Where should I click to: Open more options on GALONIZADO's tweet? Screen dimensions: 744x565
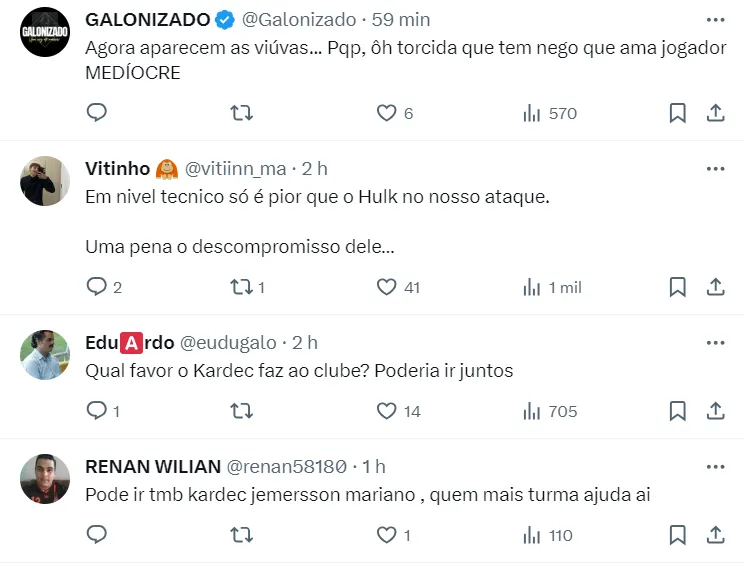pos(715,19)
